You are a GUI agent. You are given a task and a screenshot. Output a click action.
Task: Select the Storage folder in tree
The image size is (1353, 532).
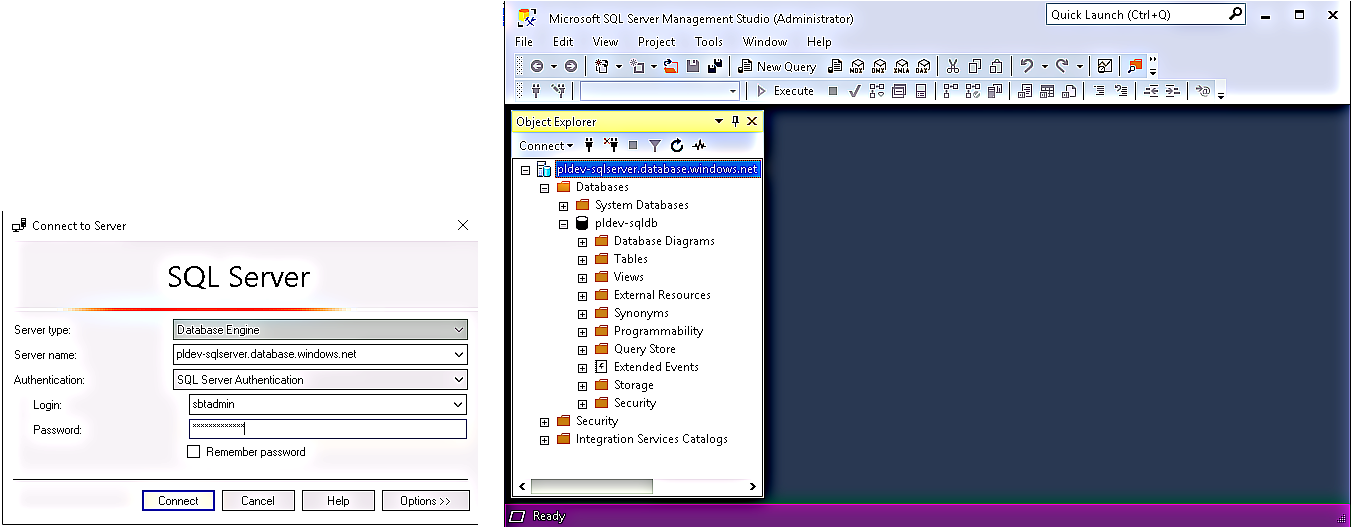tap(634, 385)
